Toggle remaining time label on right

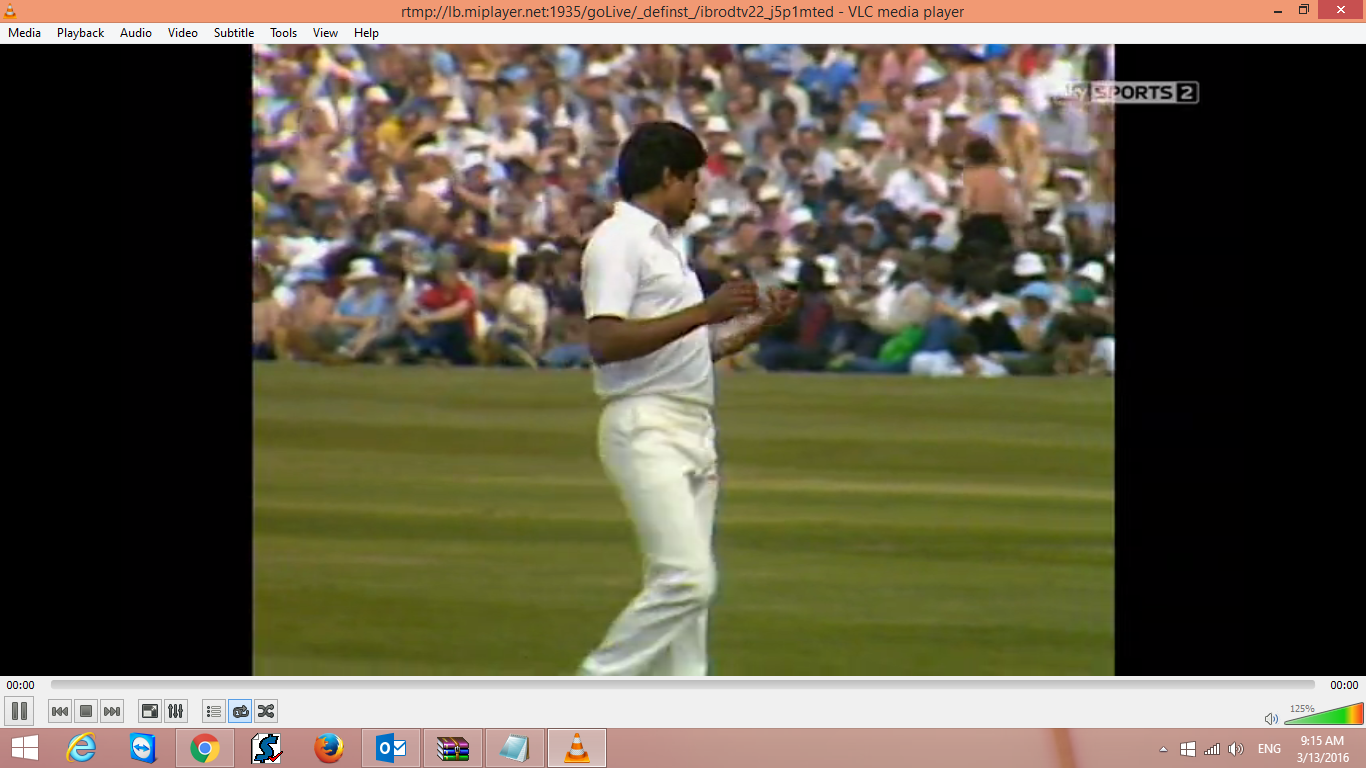[1344, 685]
